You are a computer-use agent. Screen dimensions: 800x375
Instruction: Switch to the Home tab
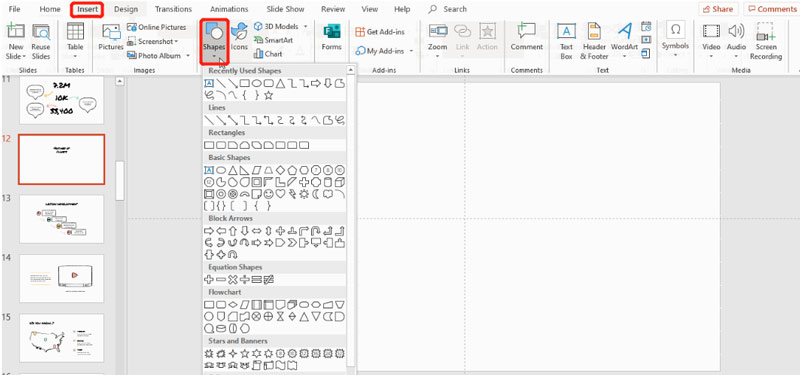click(49, 9)
